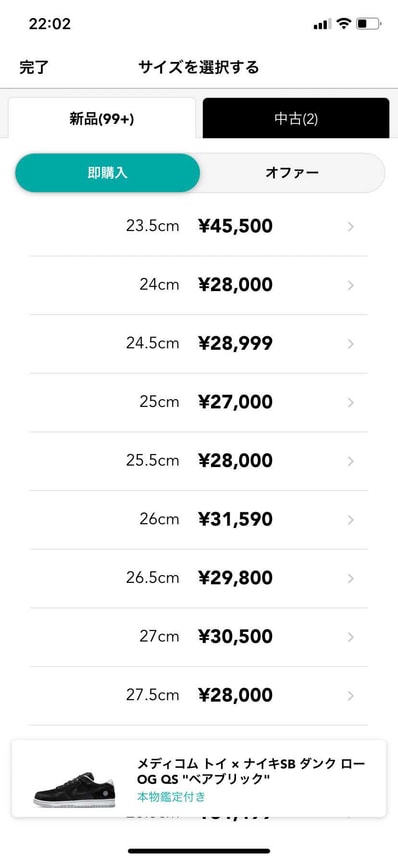The height and width of the screenshot is (861, 398).
Task: Select the 新品(99+) tab
Action: [102, 119]
